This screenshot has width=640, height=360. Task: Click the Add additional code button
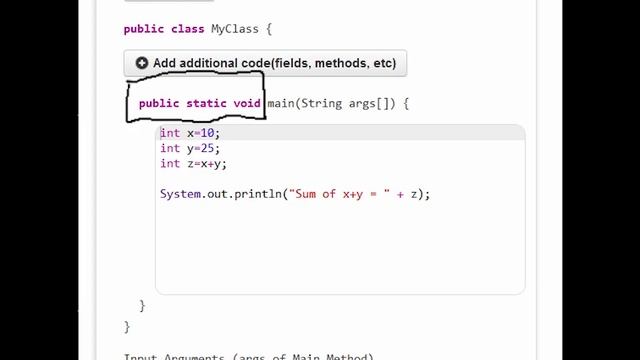[265, 63]
